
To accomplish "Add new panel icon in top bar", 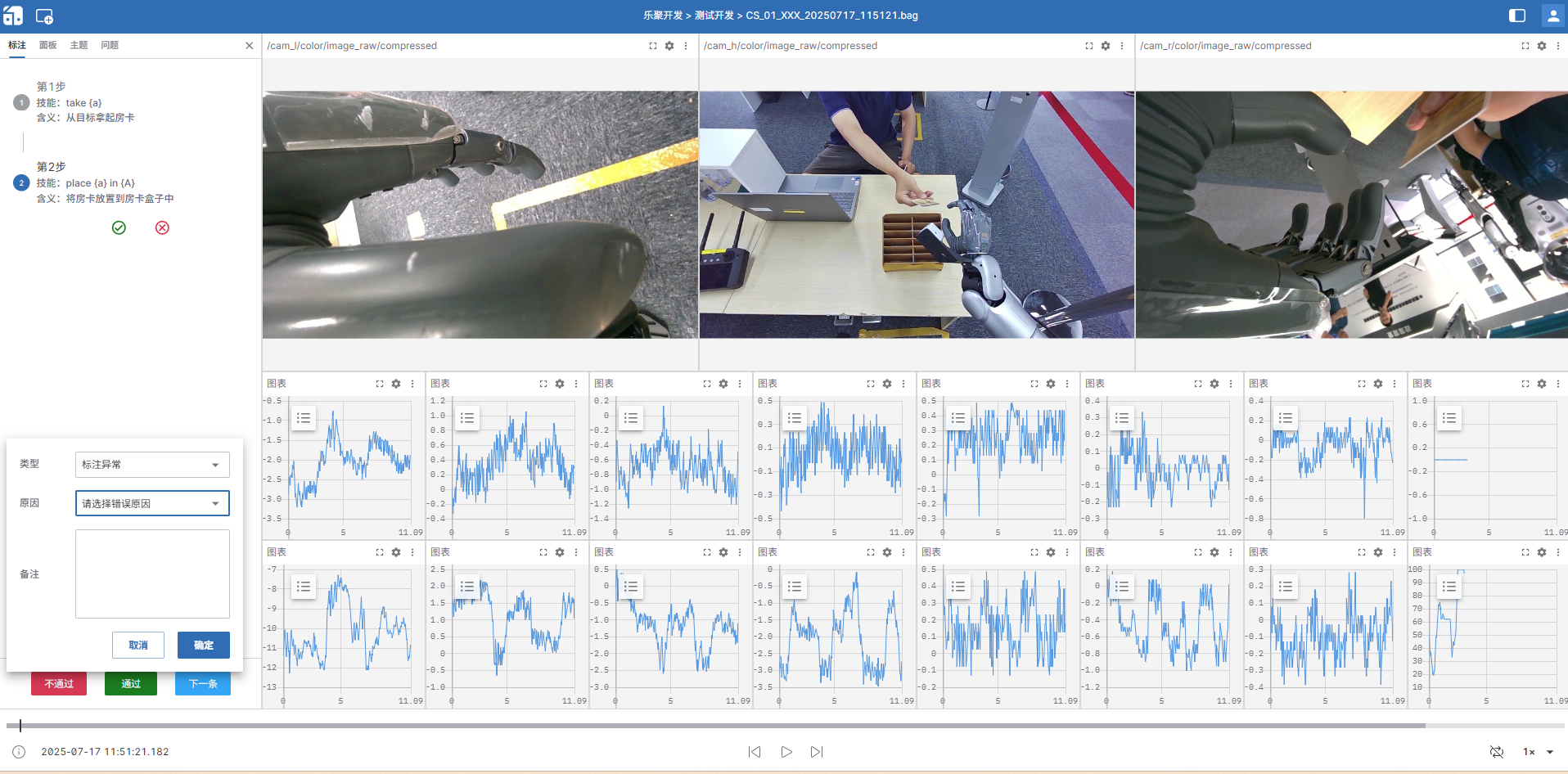I will coord(44,16).
